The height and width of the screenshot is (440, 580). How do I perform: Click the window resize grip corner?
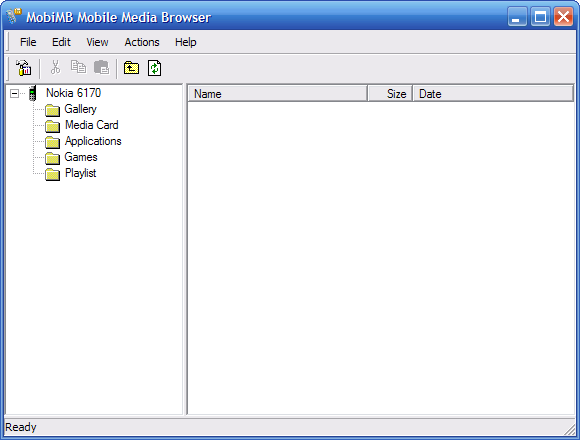(x=569, y=430)
